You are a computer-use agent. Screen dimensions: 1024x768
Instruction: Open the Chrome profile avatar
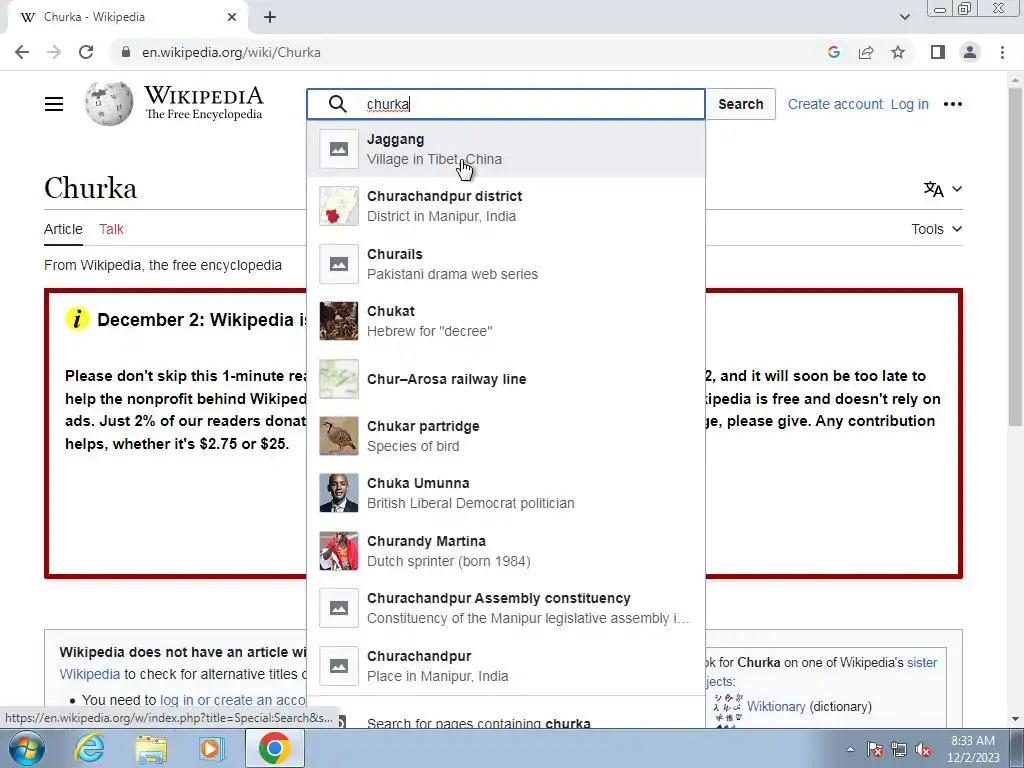[x=970, y=52]
